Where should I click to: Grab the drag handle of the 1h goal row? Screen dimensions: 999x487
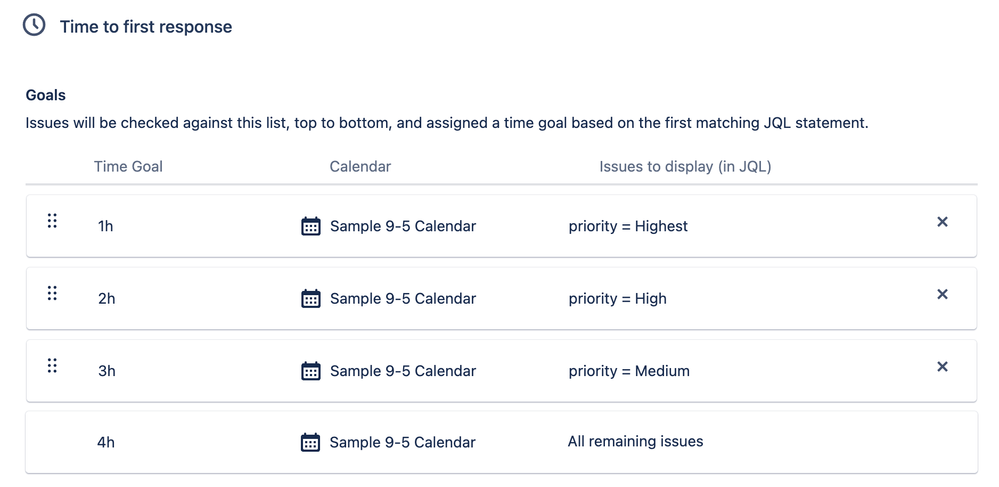[x=52, y=221]
